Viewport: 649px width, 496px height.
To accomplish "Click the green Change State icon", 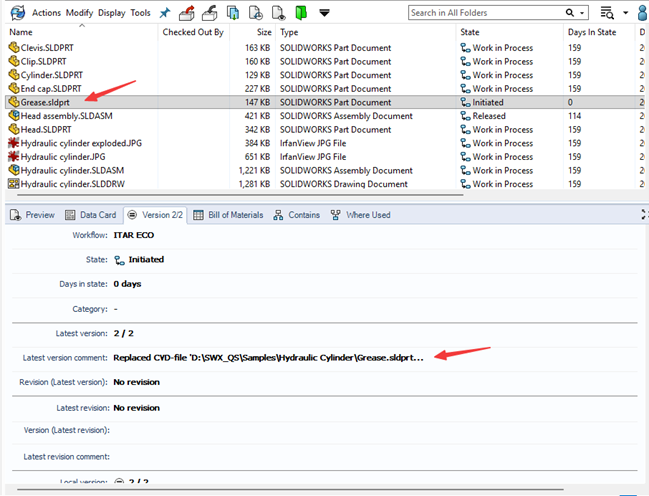I will point(301,13).
